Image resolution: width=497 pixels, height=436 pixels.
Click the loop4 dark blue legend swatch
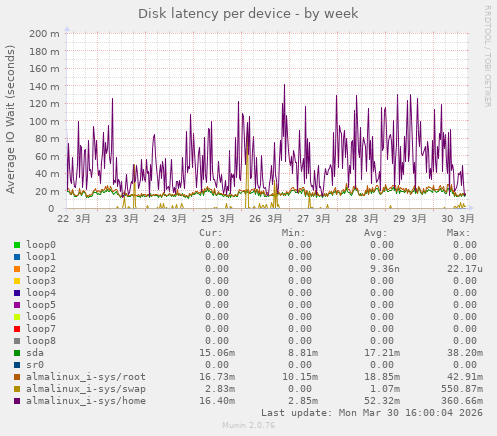(x=17, y=293)
